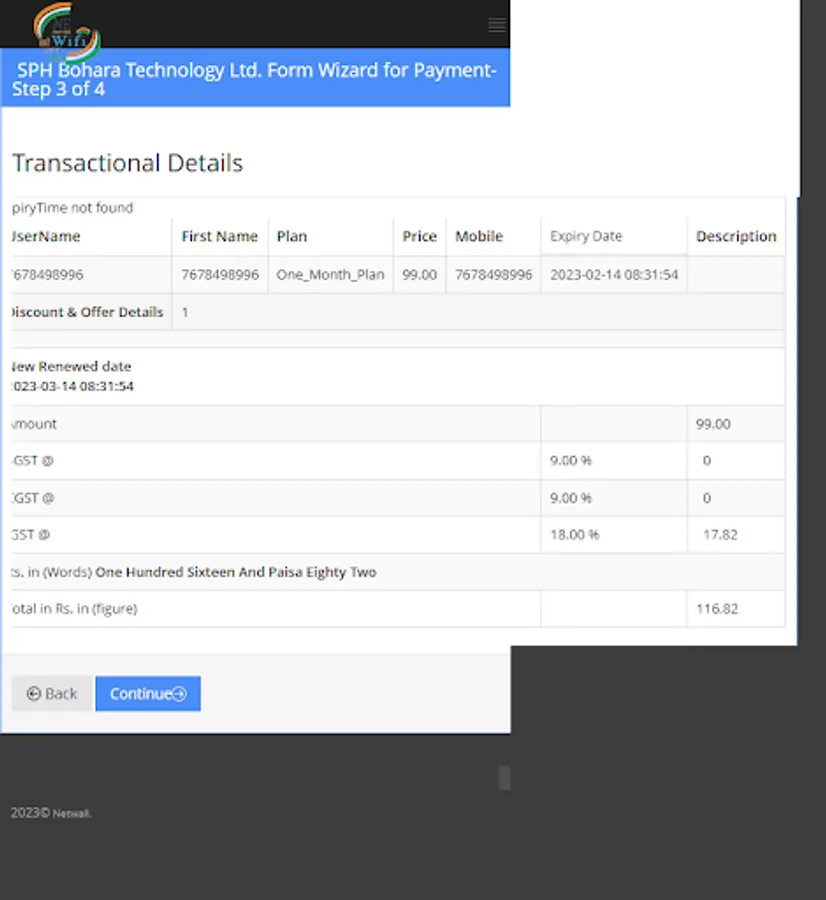Click the Price cell 99.00 in plan row
Screen dimensions: 826x900
420,275
